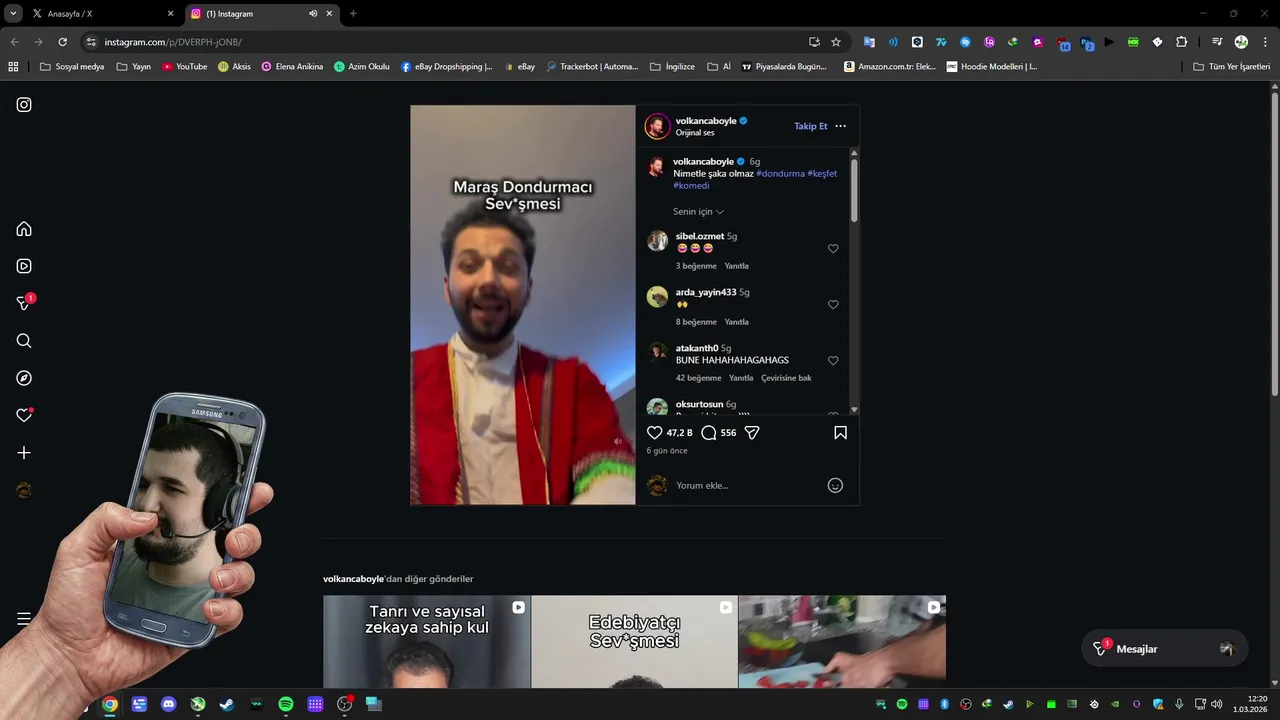Screen dimensions: 1280x720
Task: Go to Instagram Home icon
Action: coord(24,229)
